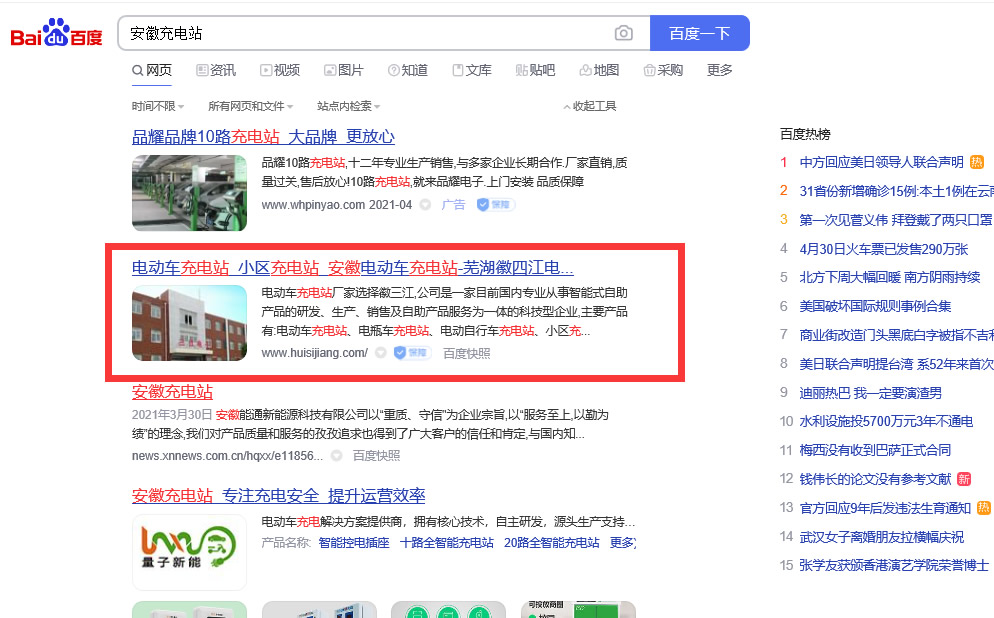
Task: Open the 品耀品牌10路充电站 ad link
Action: (263, 137)
